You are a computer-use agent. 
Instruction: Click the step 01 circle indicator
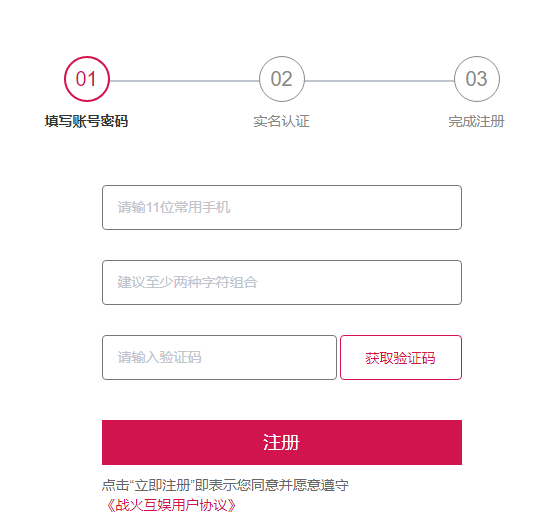(87, 79)
